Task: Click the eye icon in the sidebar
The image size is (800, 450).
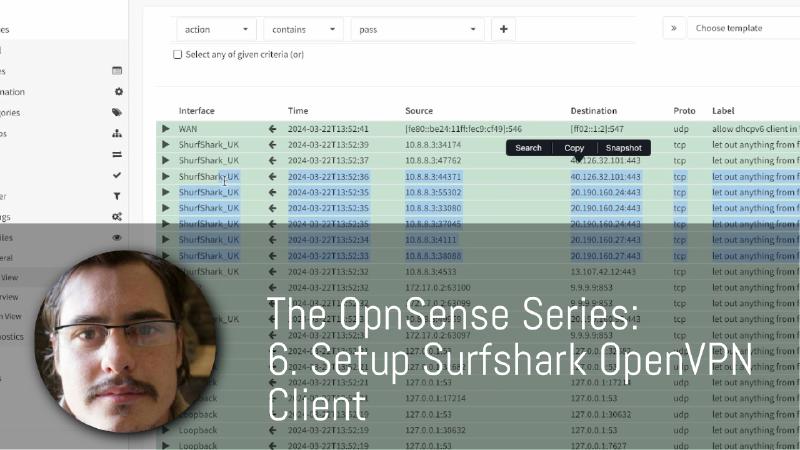Action: pyautogui.click(x=117, y=237)
